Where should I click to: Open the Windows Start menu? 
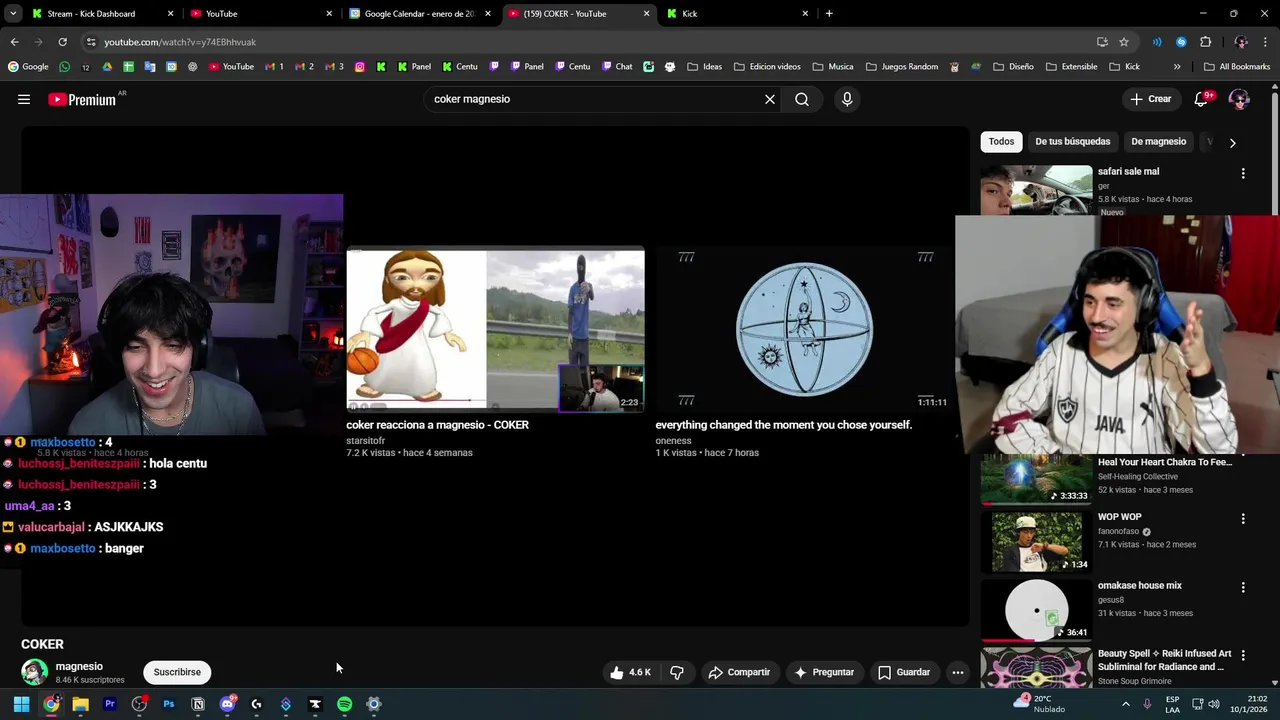pos(21,704)
